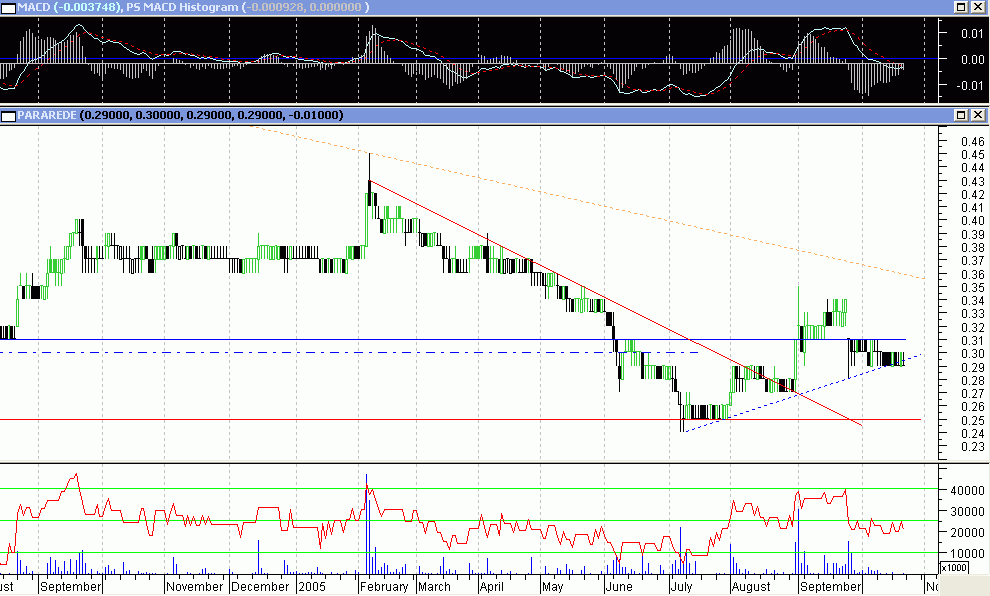Screen dimensions: 990x596
Task: Click the MACD pane title icon
Action: (8, 8)
